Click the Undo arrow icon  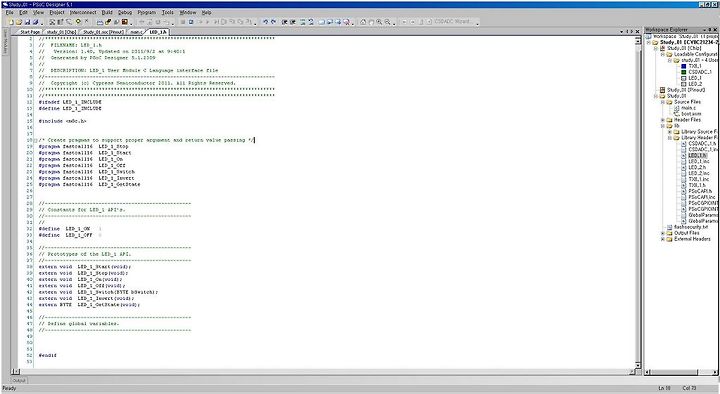pyautogui.click(x=265, y=22)
